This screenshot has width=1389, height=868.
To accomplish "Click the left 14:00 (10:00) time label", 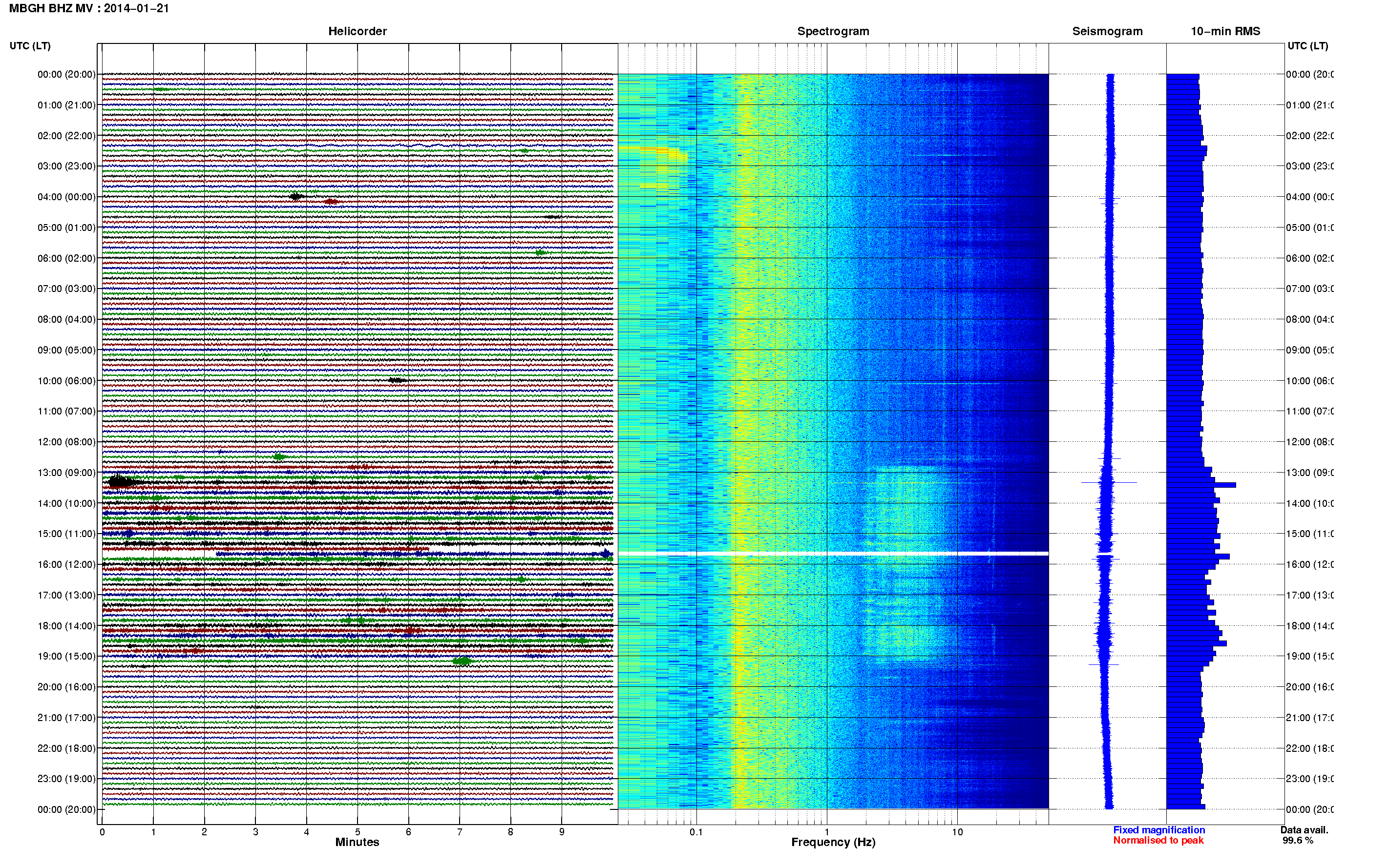I will pyautogui.click(x=66, y=503).
